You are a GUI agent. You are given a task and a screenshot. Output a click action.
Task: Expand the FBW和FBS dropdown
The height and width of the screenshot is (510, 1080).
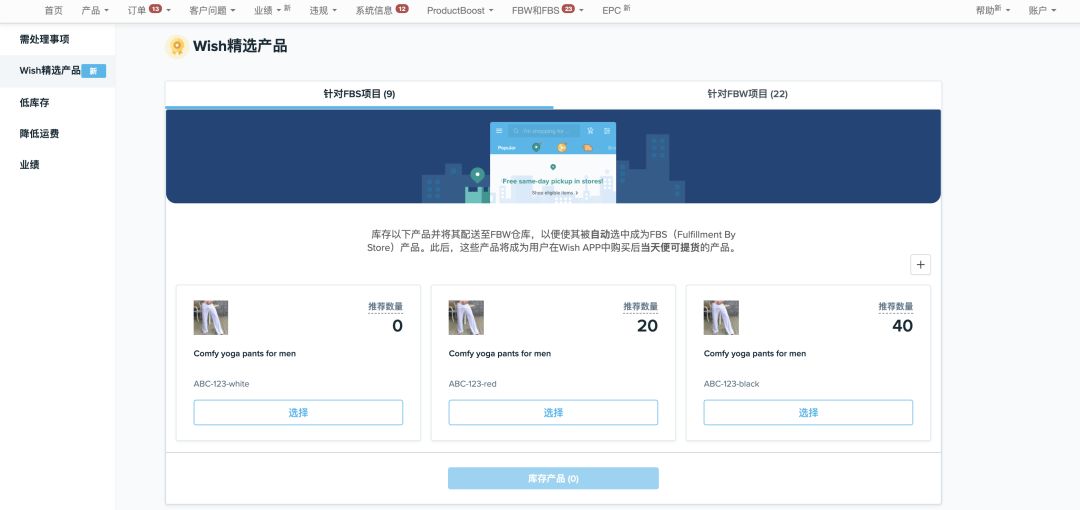[x=548, y=10]
